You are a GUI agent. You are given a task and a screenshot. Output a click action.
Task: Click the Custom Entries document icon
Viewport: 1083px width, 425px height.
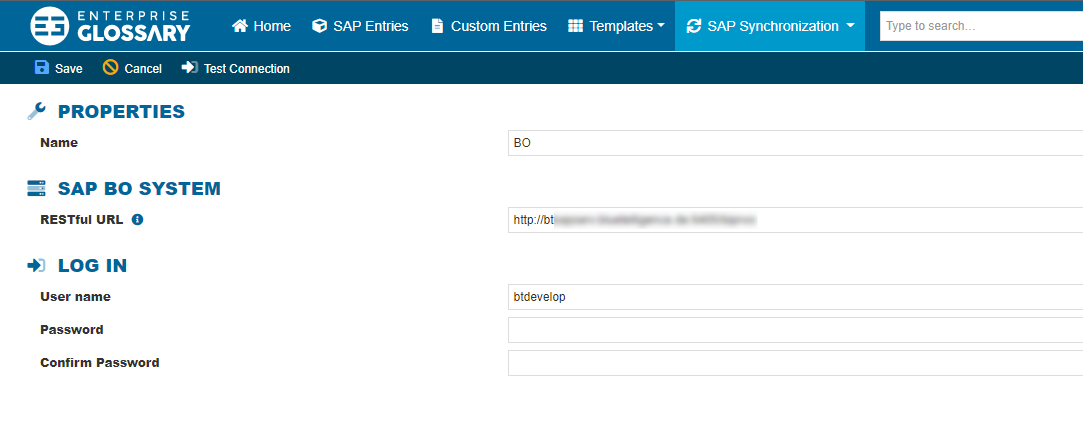pyautogui.click(x=437, y=26)
